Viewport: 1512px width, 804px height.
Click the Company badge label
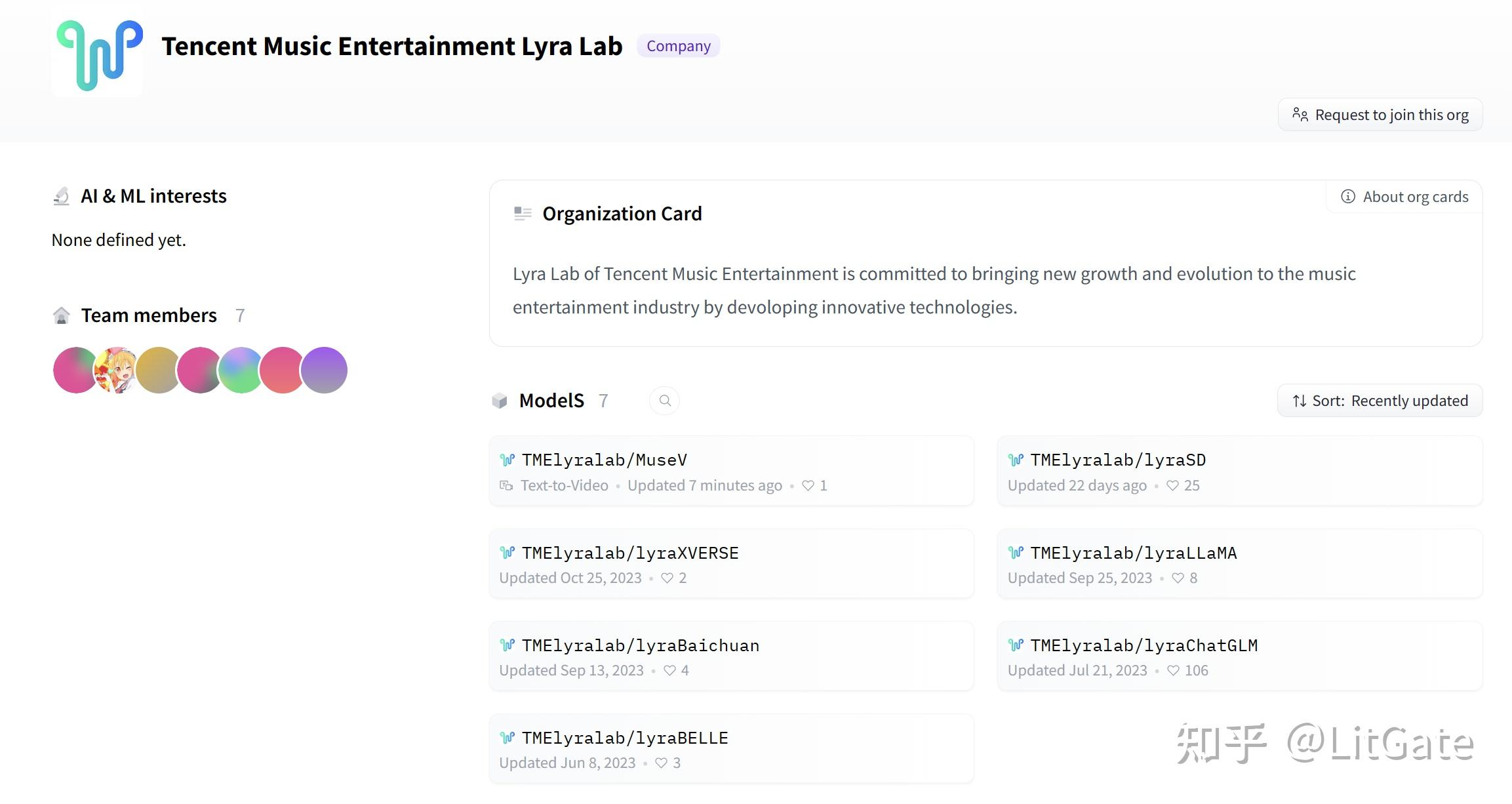click(x=678, y=46)
